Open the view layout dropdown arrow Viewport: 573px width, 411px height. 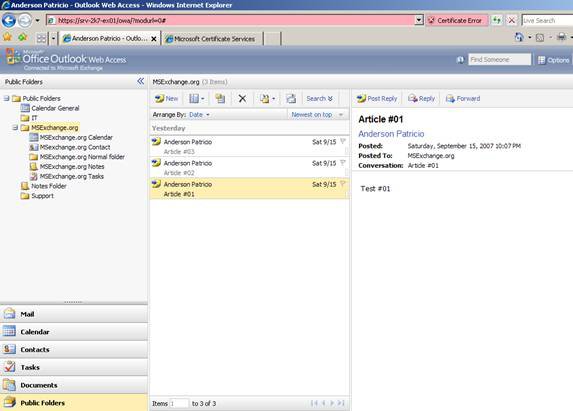pos(203,99)
